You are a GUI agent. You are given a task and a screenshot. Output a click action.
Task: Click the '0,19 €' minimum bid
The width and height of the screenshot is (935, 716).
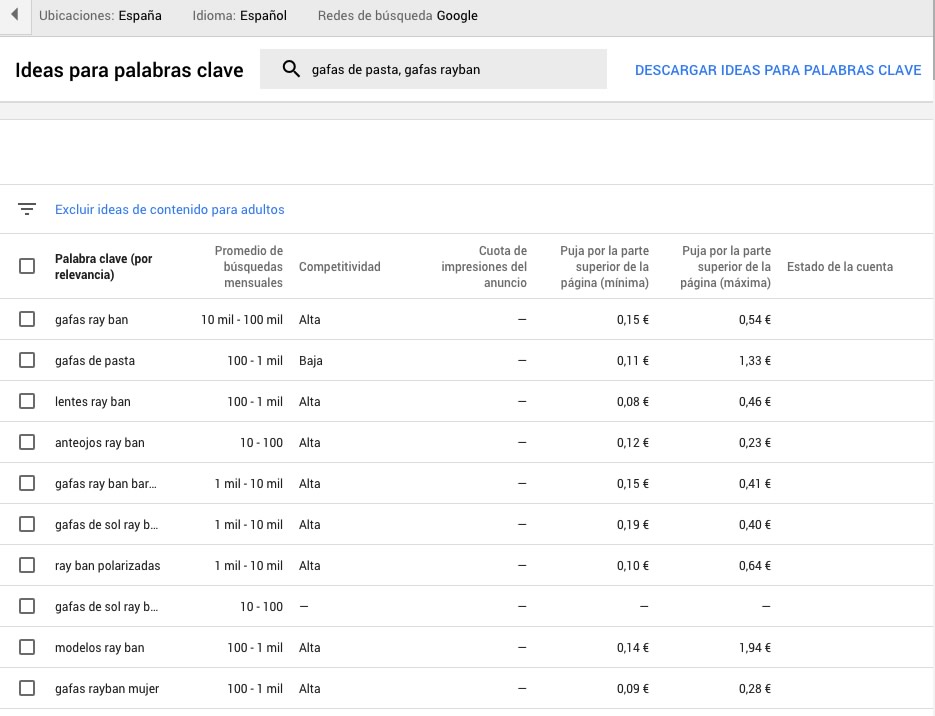coord(633,525)
